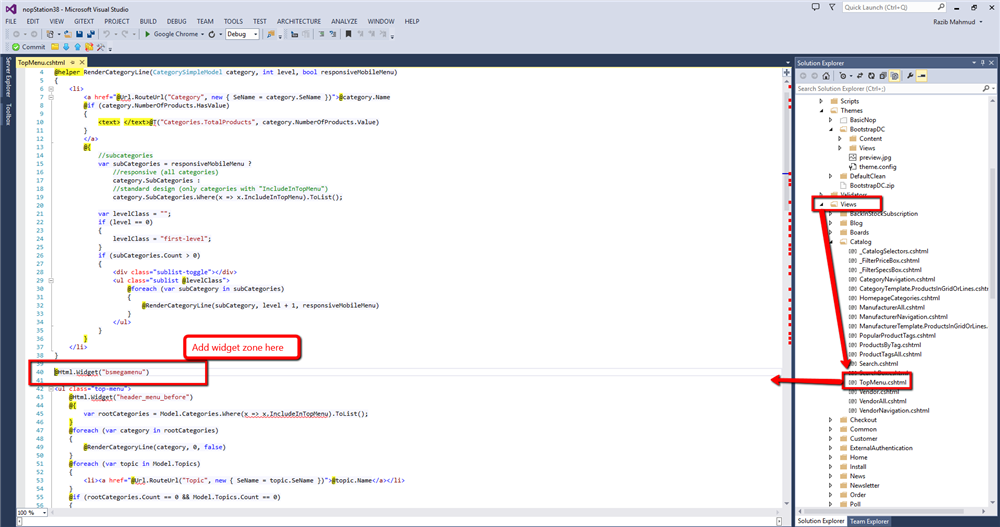1000x527 pixels.
Task: Auto-hide pin the Solution Explorer panel
Action: click(x=983, y=63)
